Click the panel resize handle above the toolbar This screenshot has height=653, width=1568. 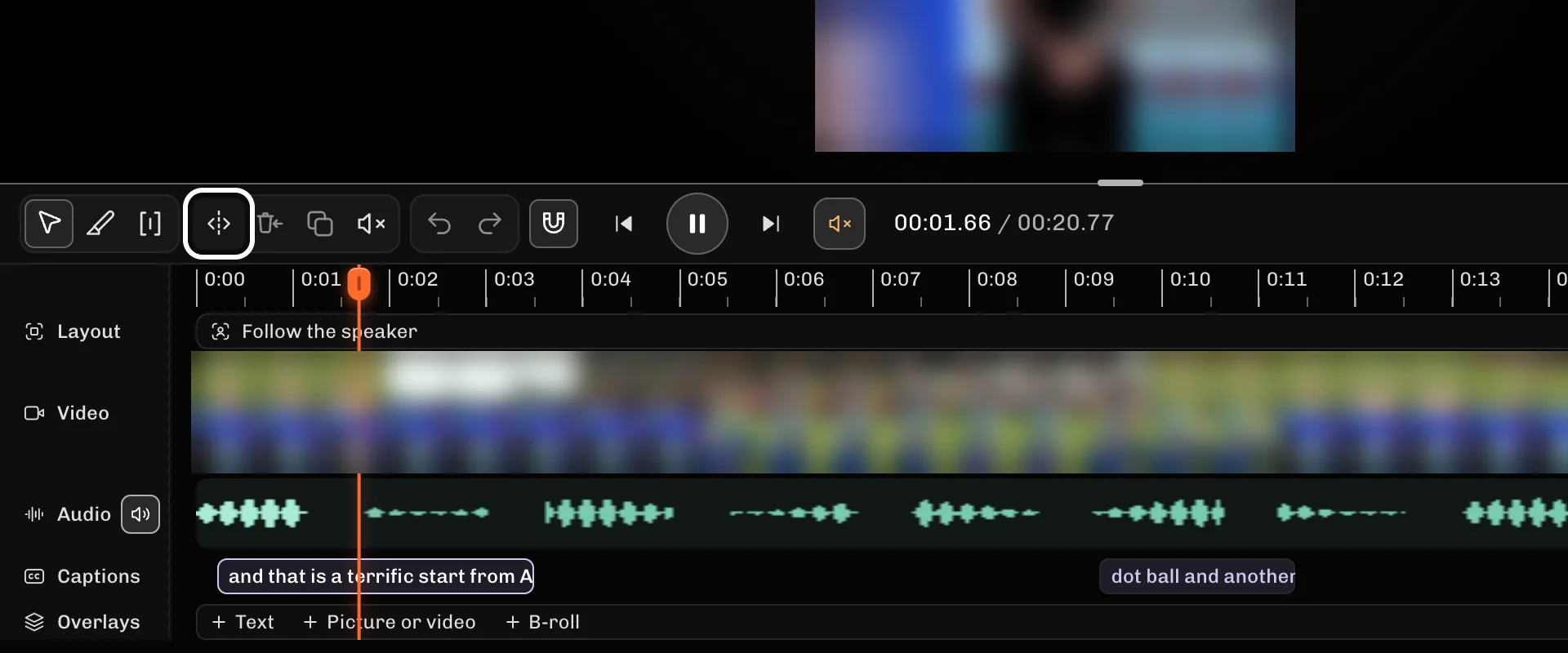(x=1120, y=183)
